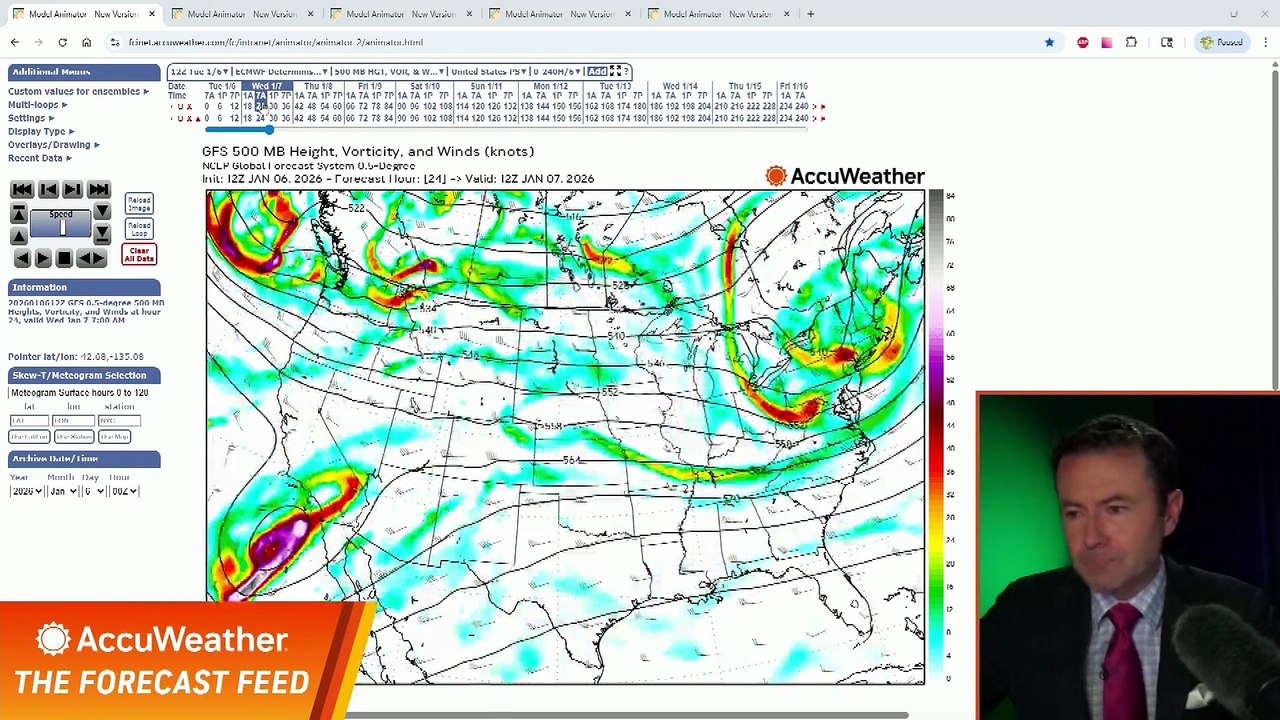Switch to the fourth Model Animator tab
Image resolution: width=1280 pixels, height=720 pixels.
click(x=560, y=14)
